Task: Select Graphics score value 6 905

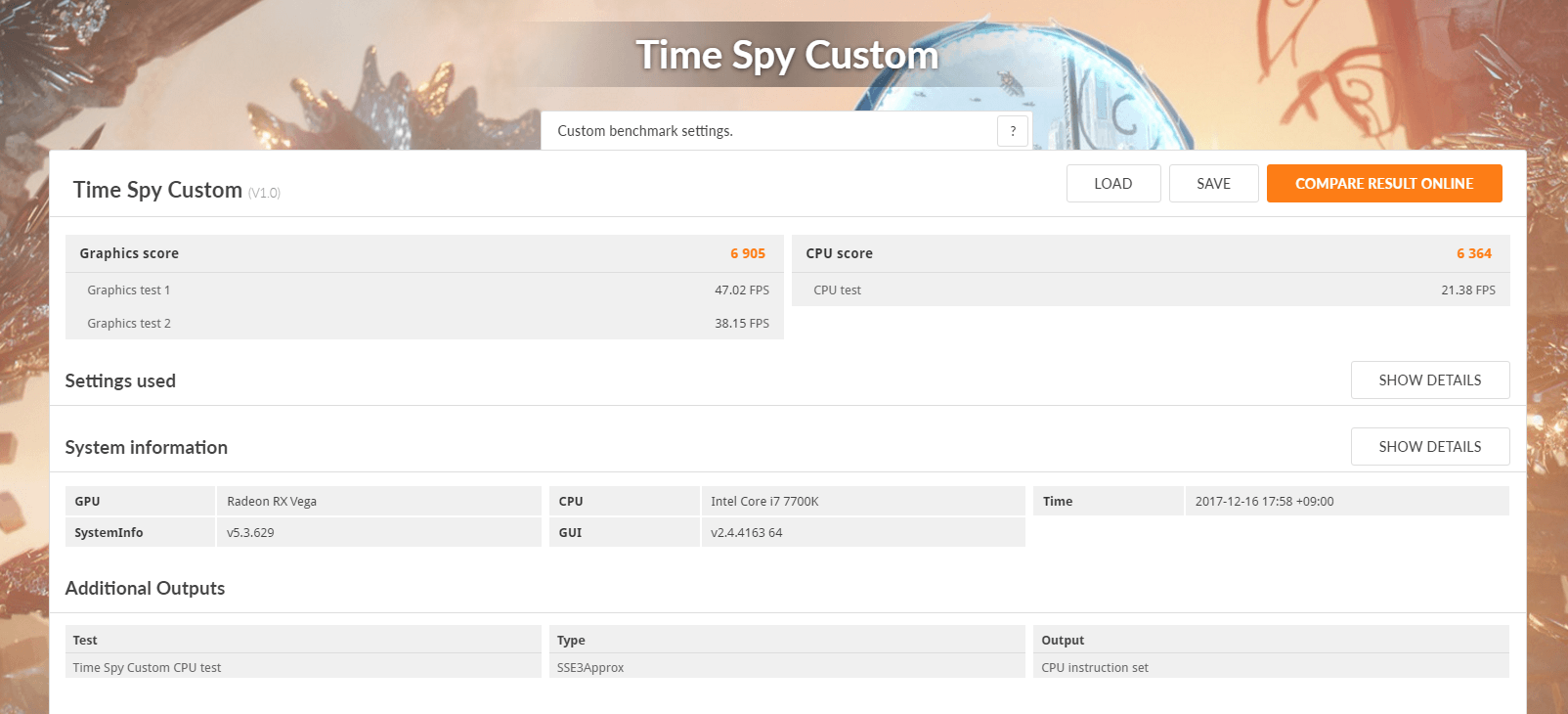Action: click(x=748, y=253)
